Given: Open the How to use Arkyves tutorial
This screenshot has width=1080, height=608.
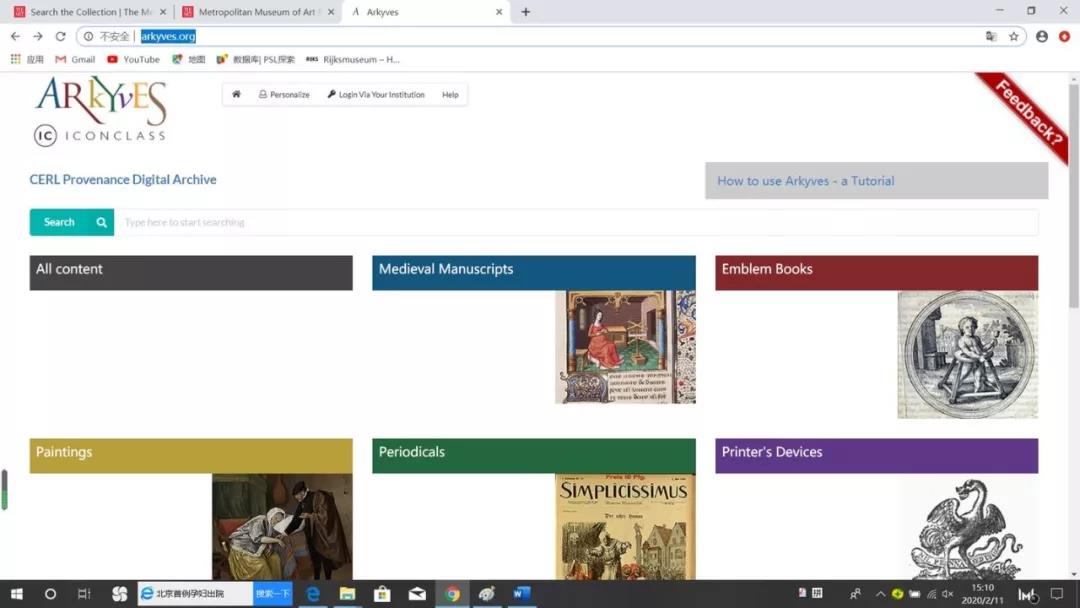Looking at the screenshot, I should [805, 181].
